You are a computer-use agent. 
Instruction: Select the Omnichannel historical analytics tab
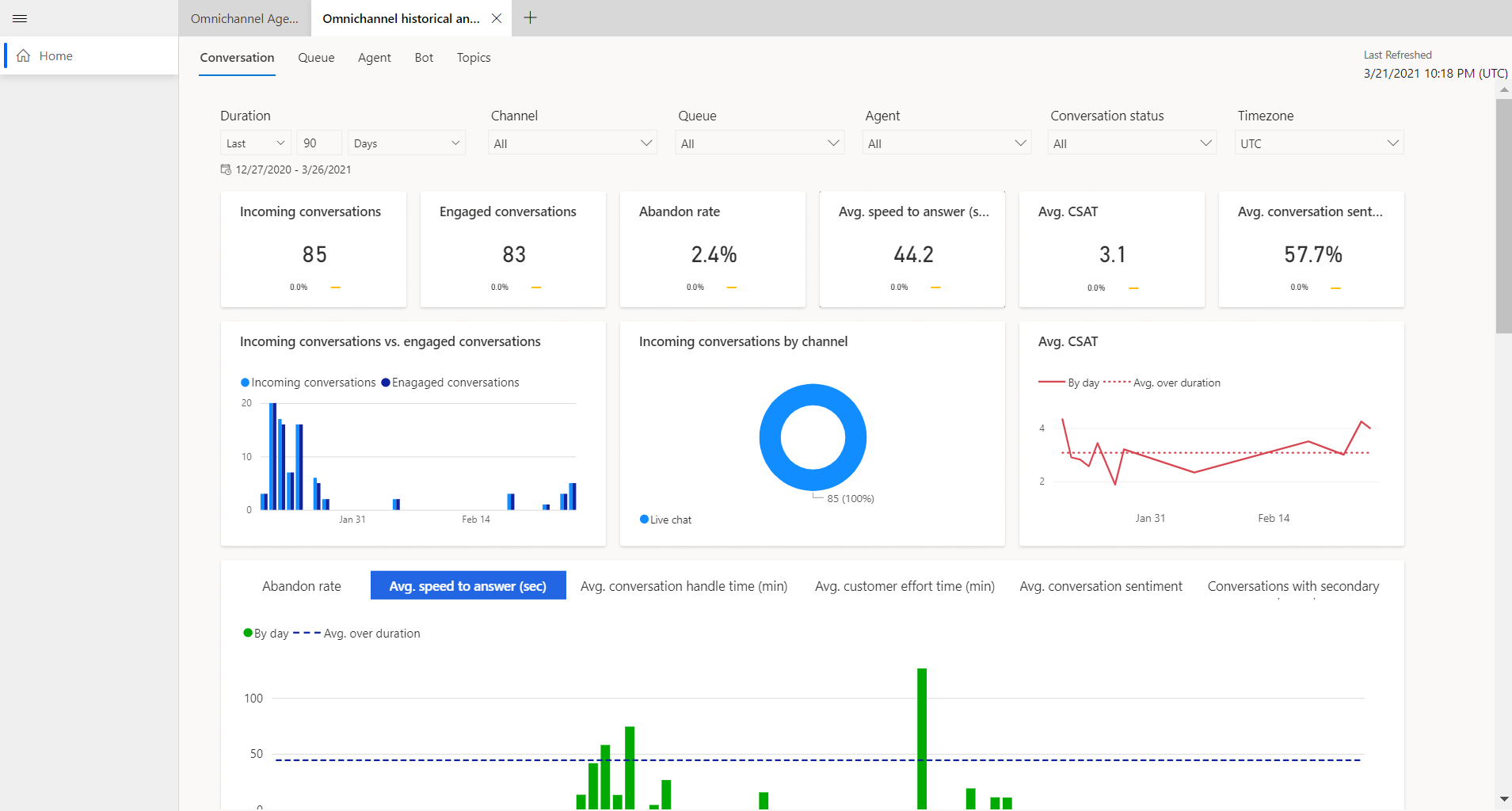click(401, 18)
